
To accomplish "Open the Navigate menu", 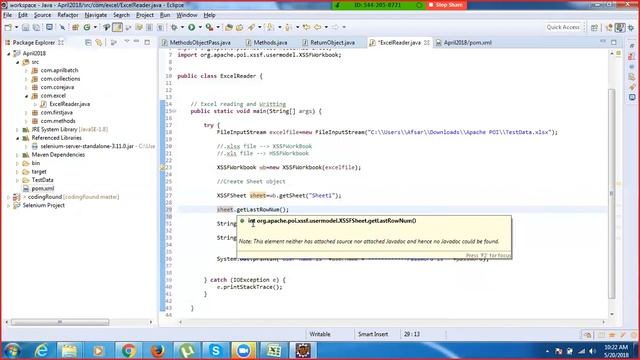I will click(96, 15).
